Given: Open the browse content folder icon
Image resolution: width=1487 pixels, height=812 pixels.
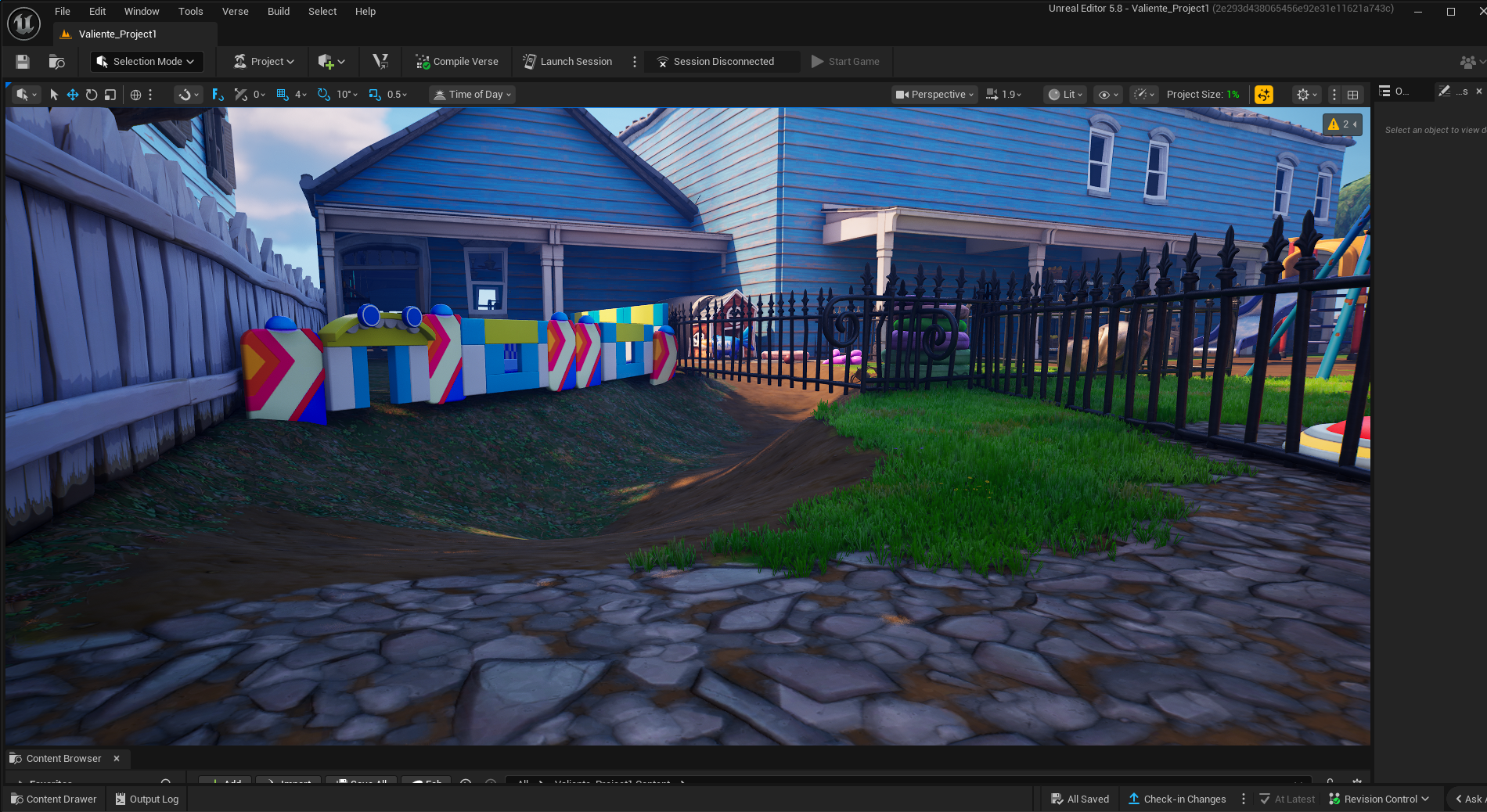Looking at the screenshot, I should [x=57, y=62].
